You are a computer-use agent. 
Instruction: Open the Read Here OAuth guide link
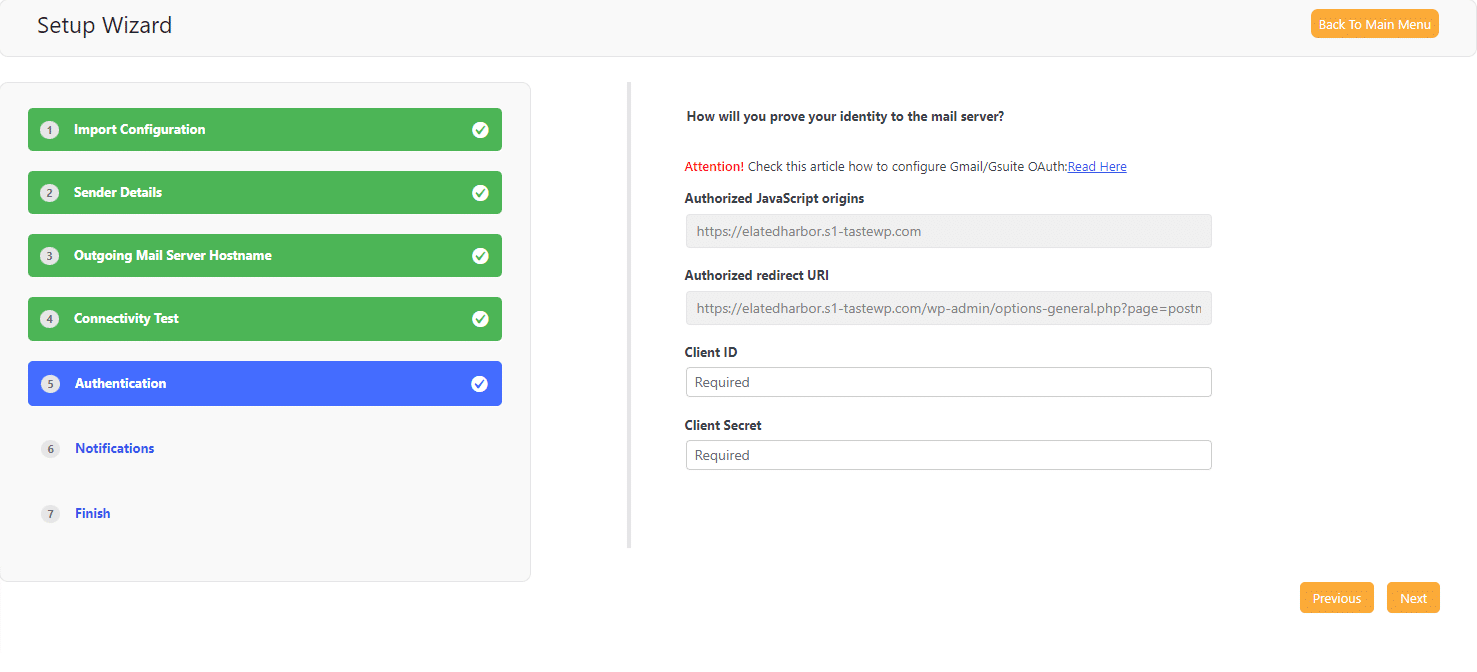tap(1096, 166)
